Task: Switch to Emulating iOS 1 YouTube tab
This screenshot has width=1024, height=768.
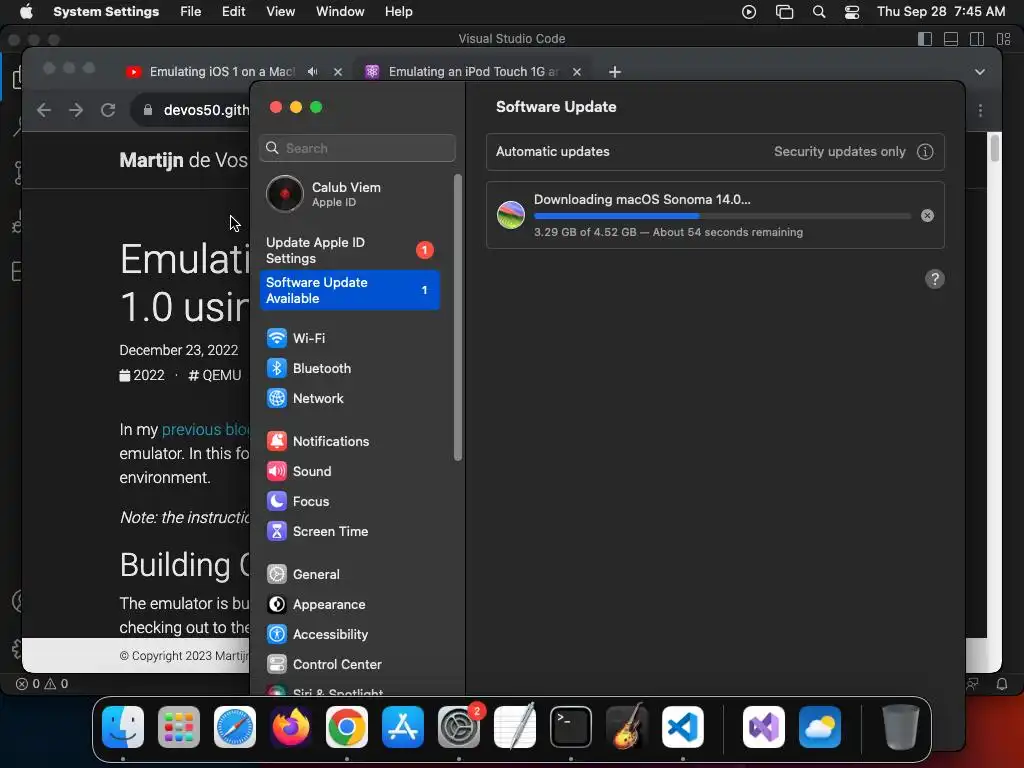Action: point(222,72)
